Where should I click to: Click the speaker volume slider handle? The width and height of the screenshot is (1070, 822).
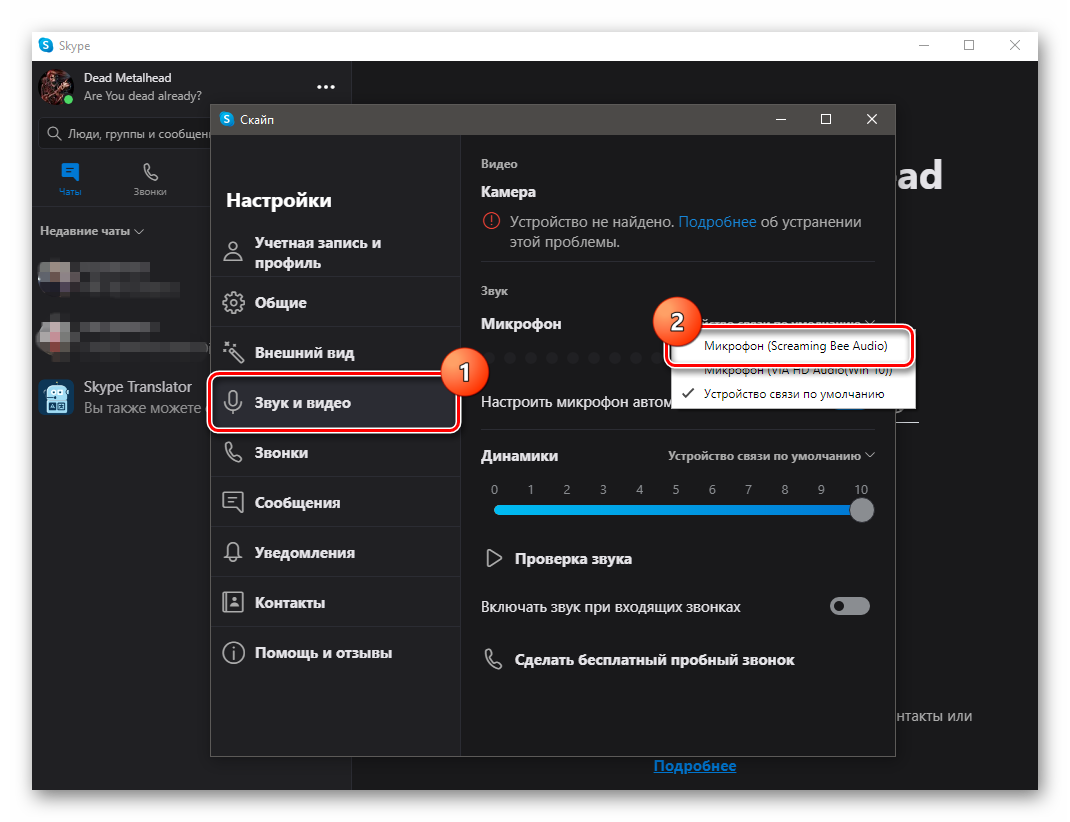pos(861,510)
